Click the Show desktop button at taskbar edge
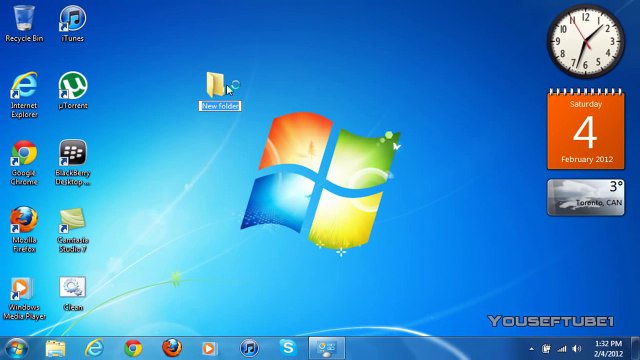 (636, 349)
